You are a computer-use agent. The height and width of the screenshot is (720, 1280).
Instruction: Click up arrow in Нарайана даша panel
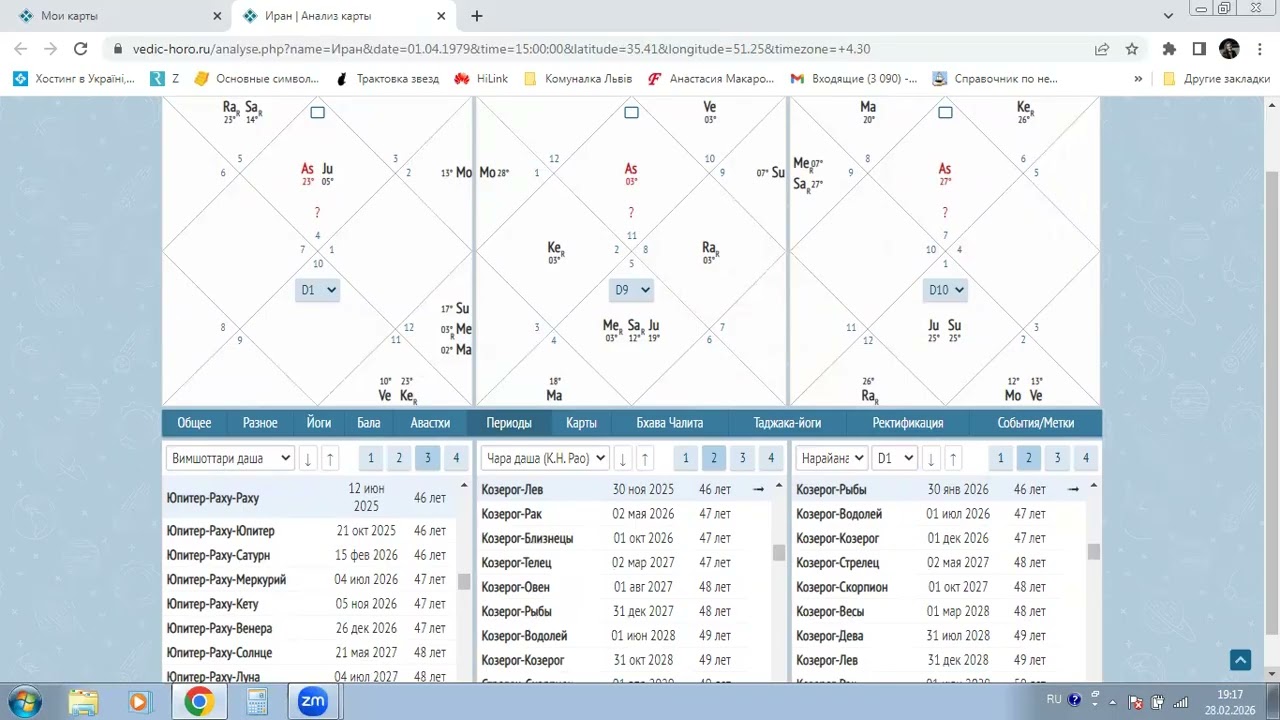(953, 459)
